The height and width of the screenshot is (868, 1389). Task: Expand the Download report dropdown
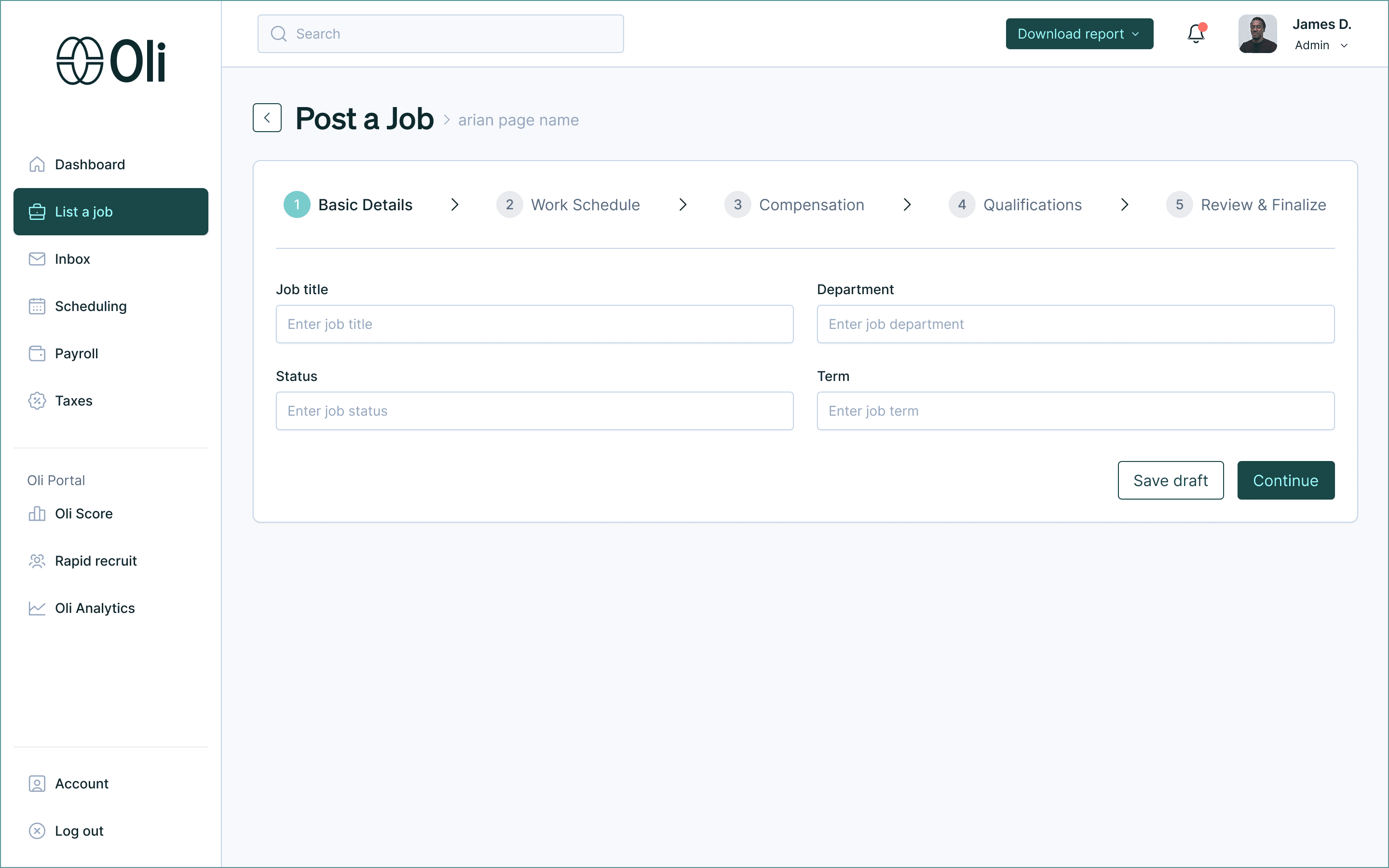coord(1079,34)
